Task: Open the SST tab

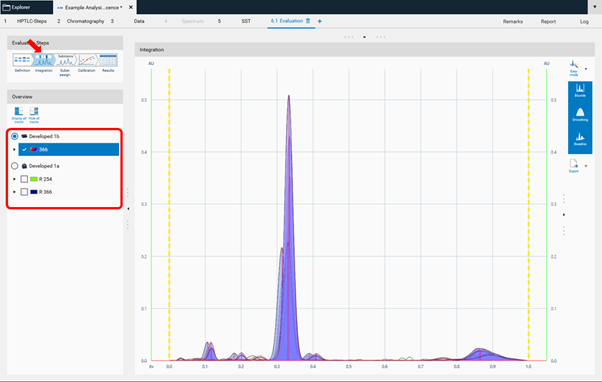Action: click(x=246, y=21)
